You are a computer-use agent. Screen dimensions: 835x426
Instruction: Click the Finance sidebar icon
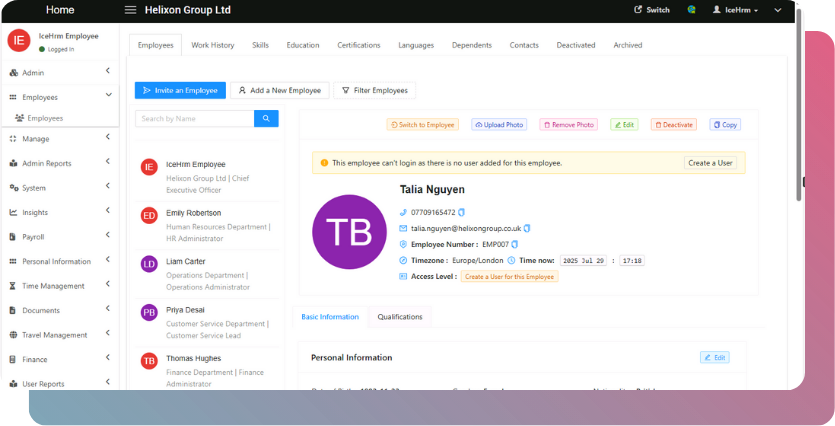click(x=13, y=359)
